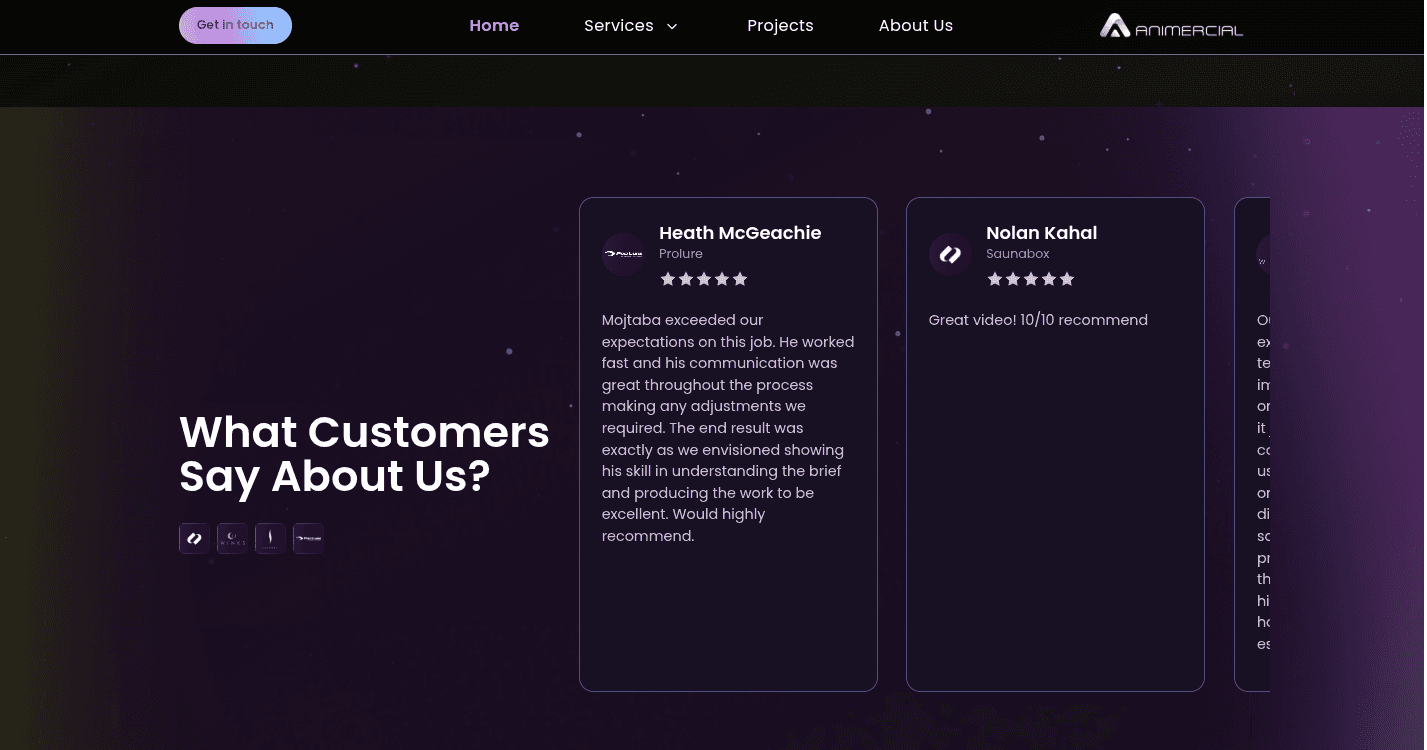
Task: Expand the Services dropdown chevron
Action: tap(672, 26)
